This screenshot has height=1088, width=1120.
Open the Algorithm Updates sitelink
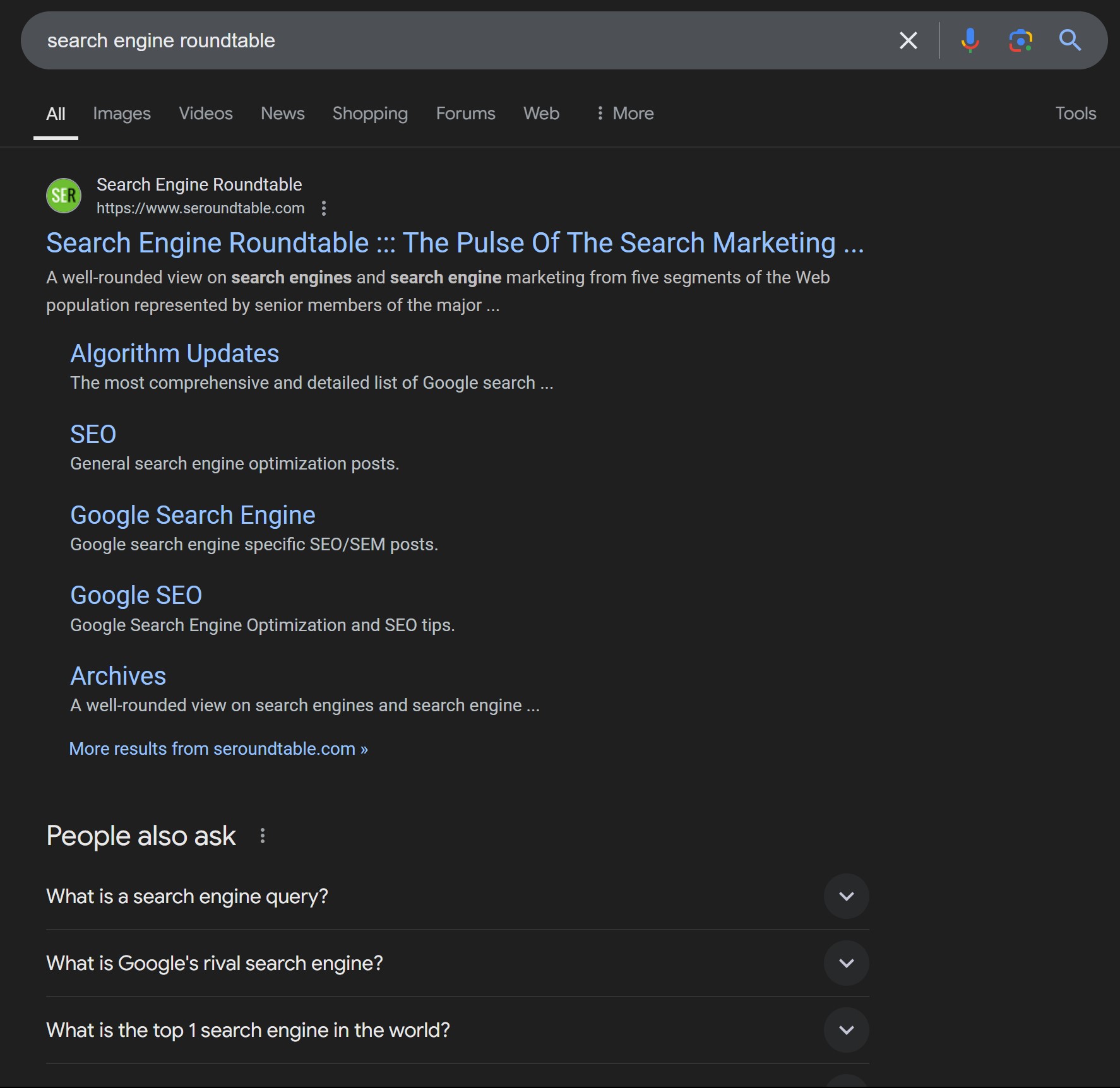(175, 354)
